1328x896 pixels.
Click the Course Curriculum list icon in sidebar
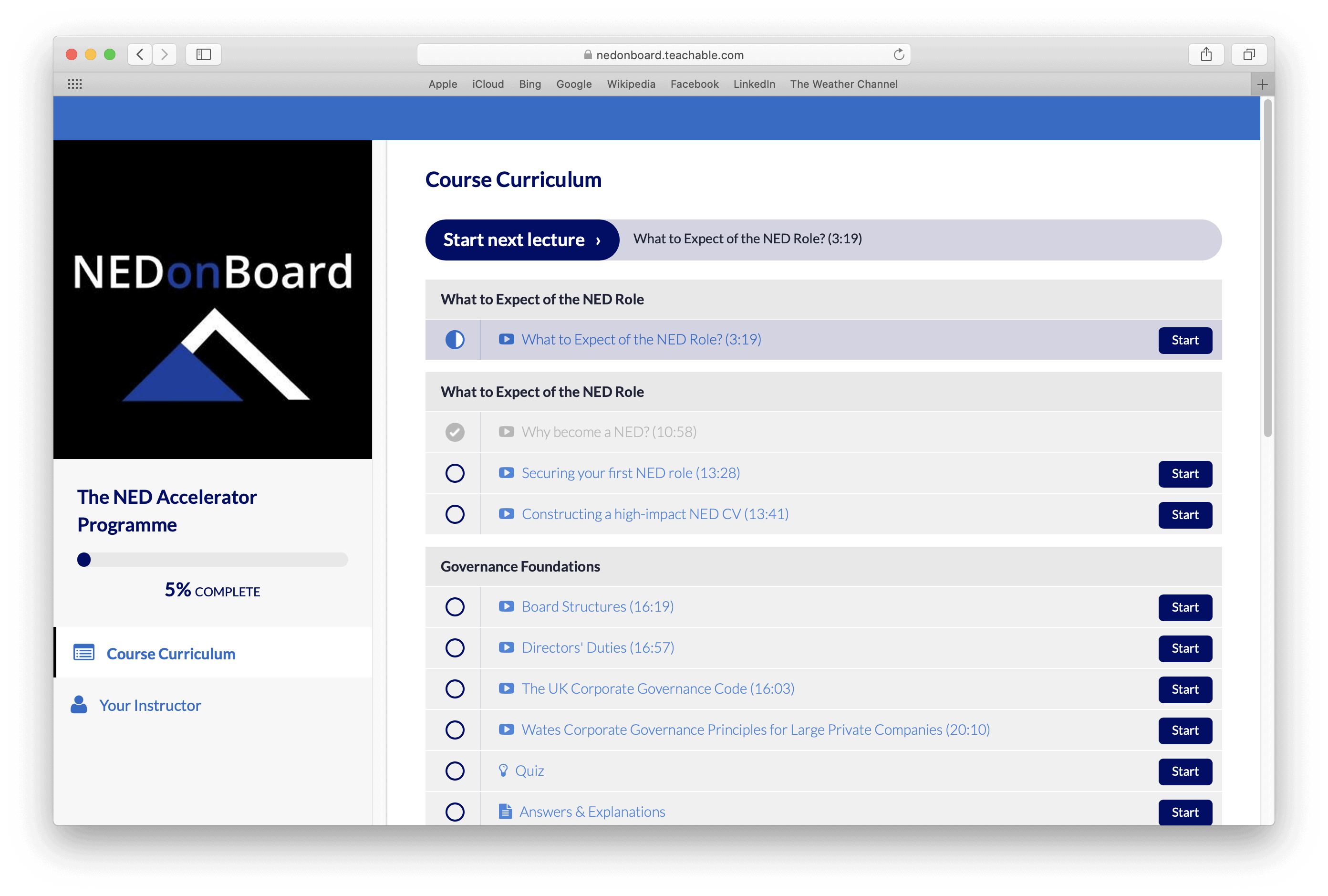(x=84, y=653)
